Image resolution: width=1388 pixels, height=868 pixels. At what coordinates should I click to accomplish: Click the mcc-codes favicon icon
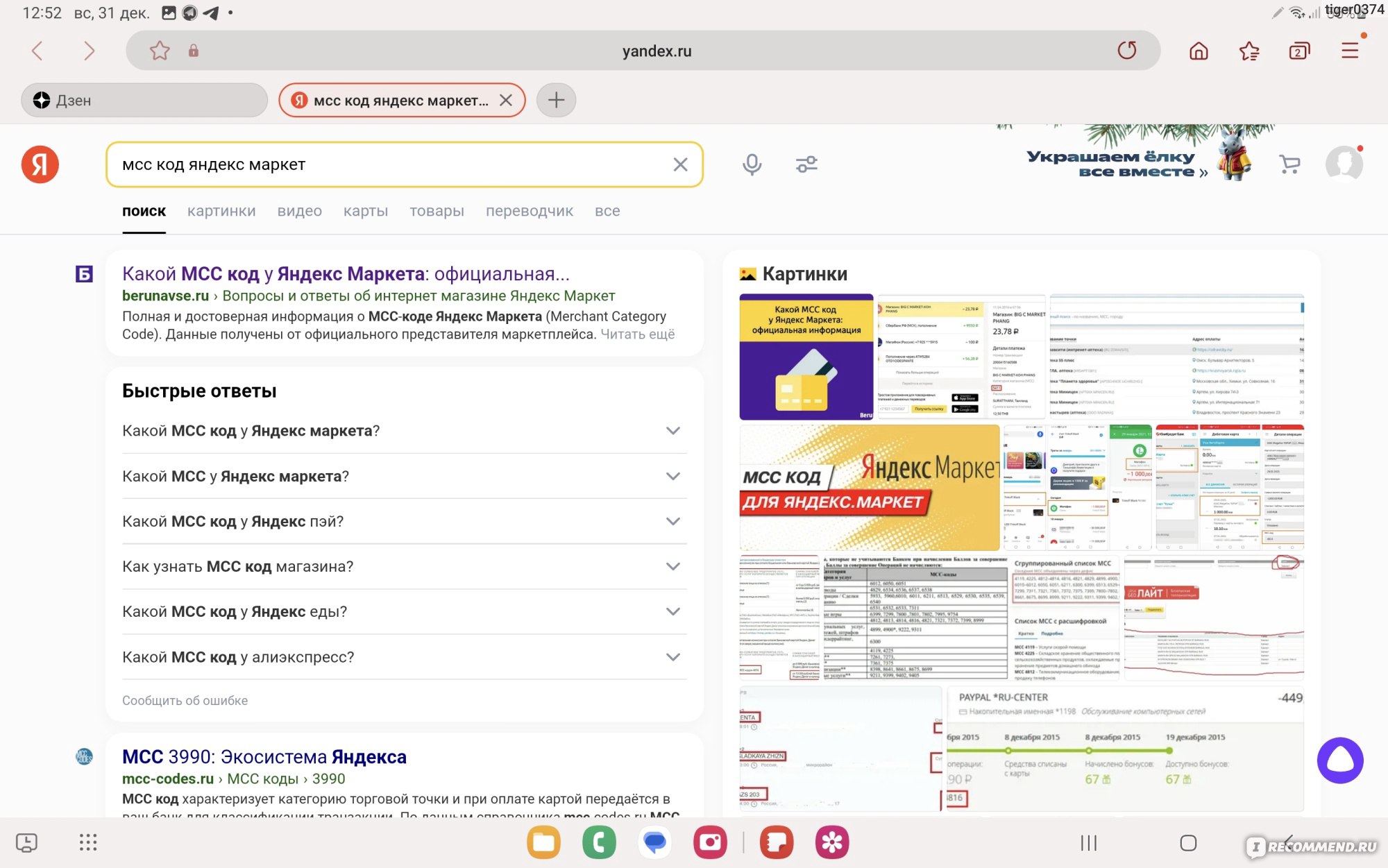(x=84, y=757)
